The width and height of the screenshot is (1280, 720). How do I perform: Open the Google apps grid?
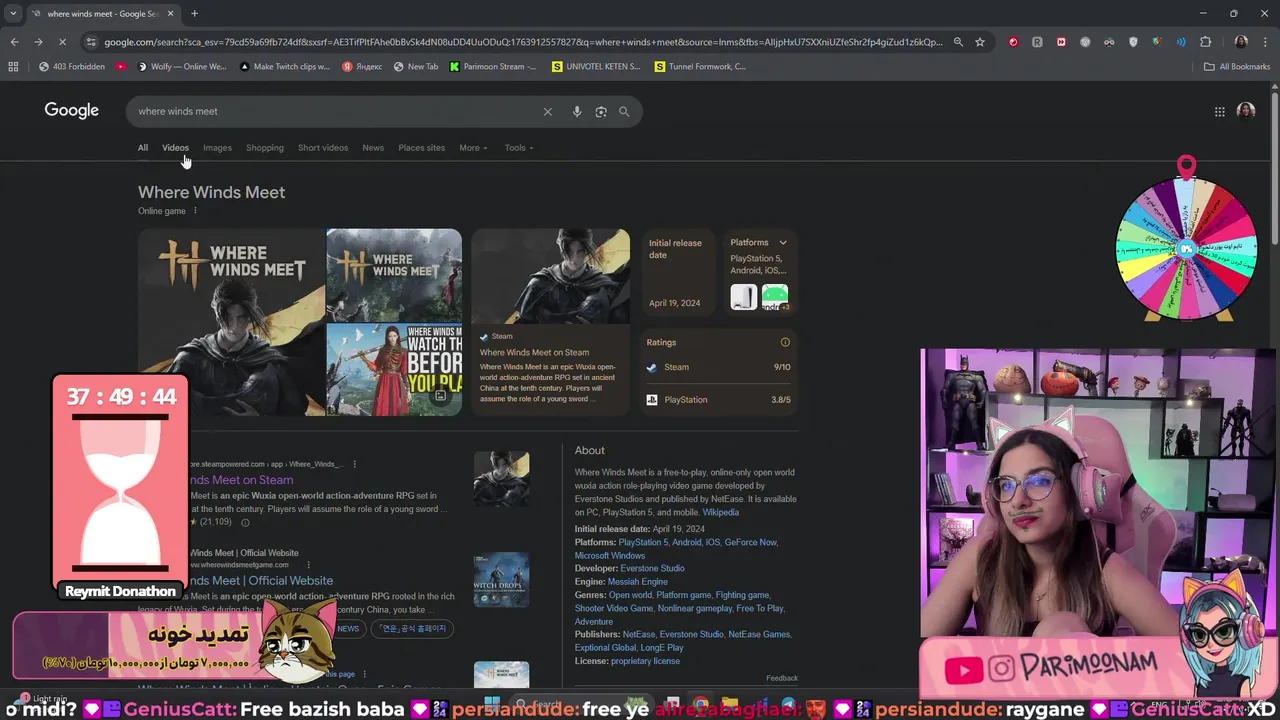[x=1220, y=112]
